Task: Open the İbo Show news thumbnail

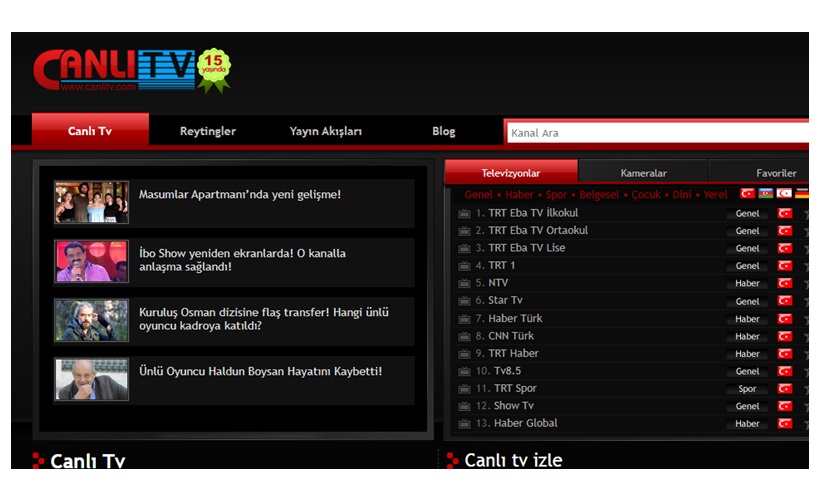Action: pyautogui.click(x=91, y=261)
